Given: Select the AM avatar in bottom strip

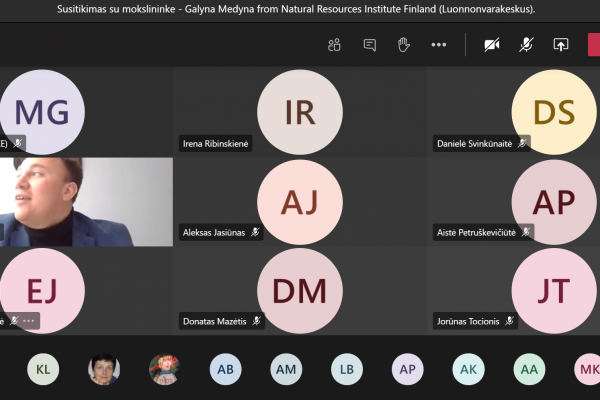Looking at the screenshot, I should [x=286, y=369].
